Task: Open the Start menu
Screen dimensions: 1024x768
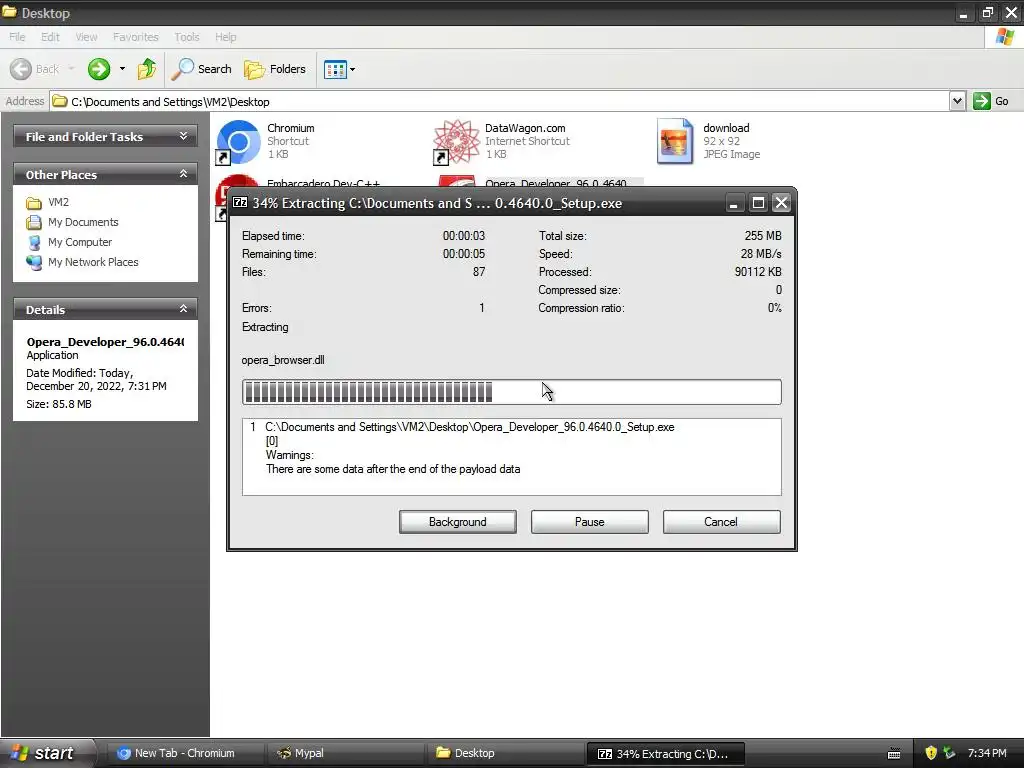Action: (46, 753)
